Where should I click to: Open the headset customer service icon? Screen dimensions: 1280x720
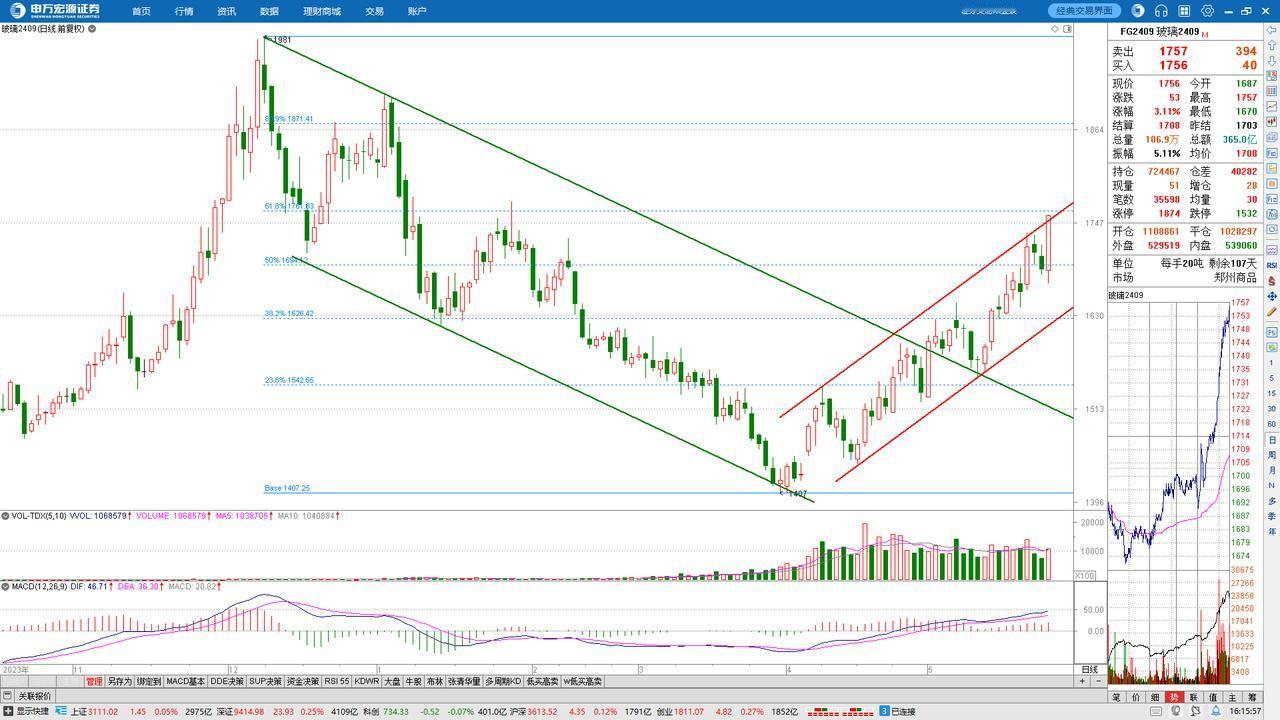[1161, 10]
